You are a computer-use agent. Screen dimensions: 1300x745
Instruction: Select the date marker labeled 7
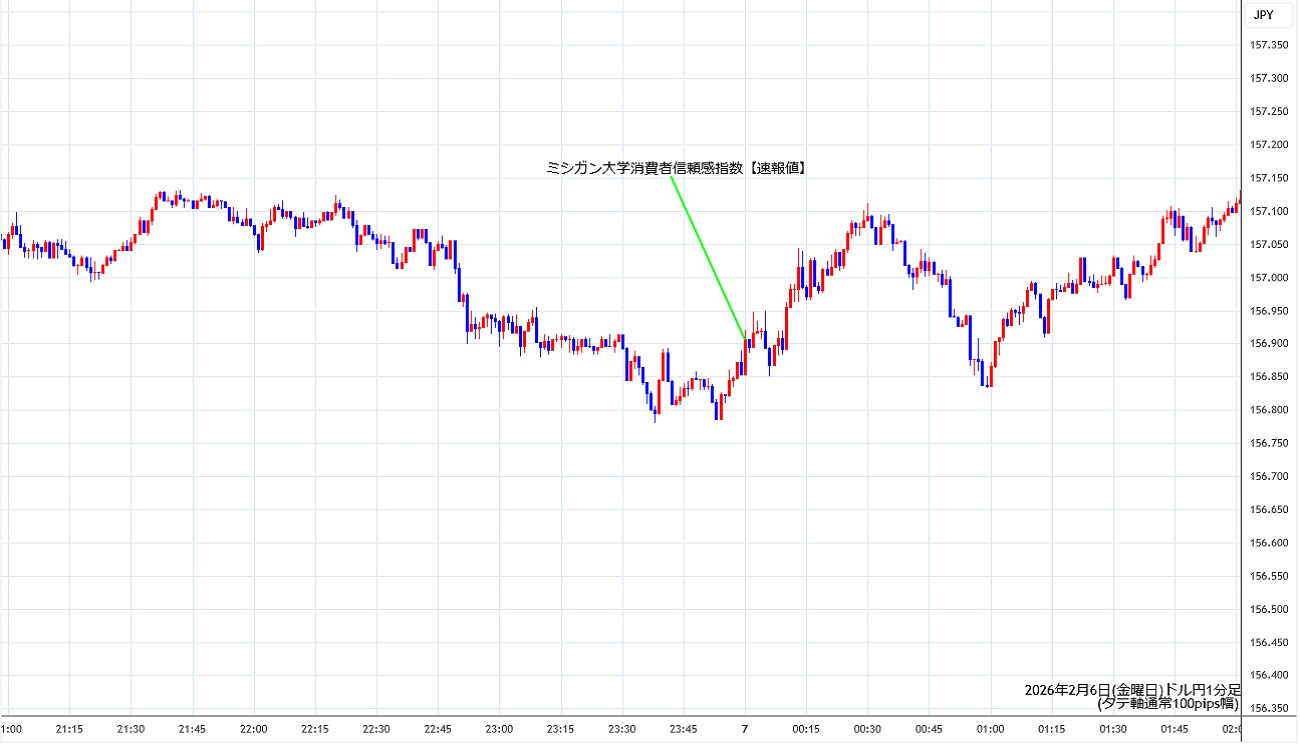tap(744, 729)
